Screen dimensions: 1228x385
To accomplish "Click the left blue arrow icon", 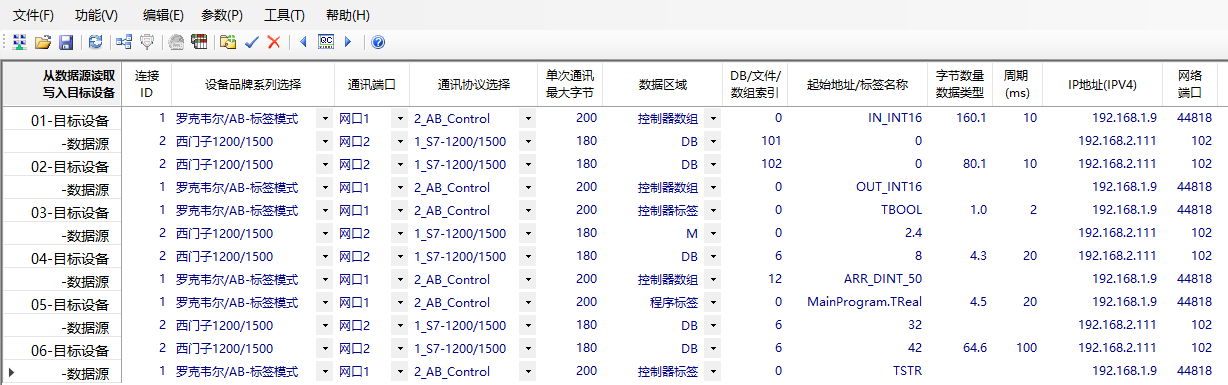I will [x=303, y=42].
